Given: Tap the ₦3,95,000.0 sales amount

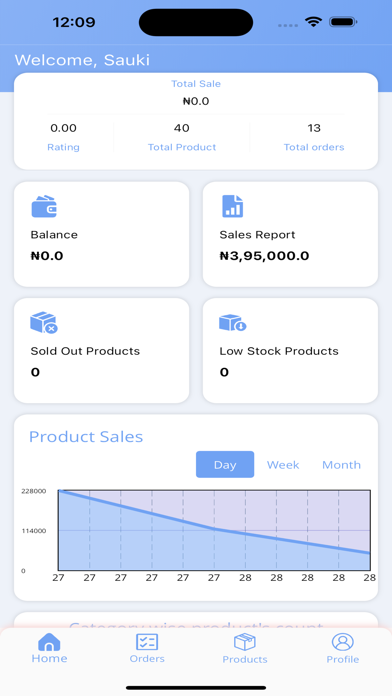Looking at the screenshot, I should coord(264,256).
